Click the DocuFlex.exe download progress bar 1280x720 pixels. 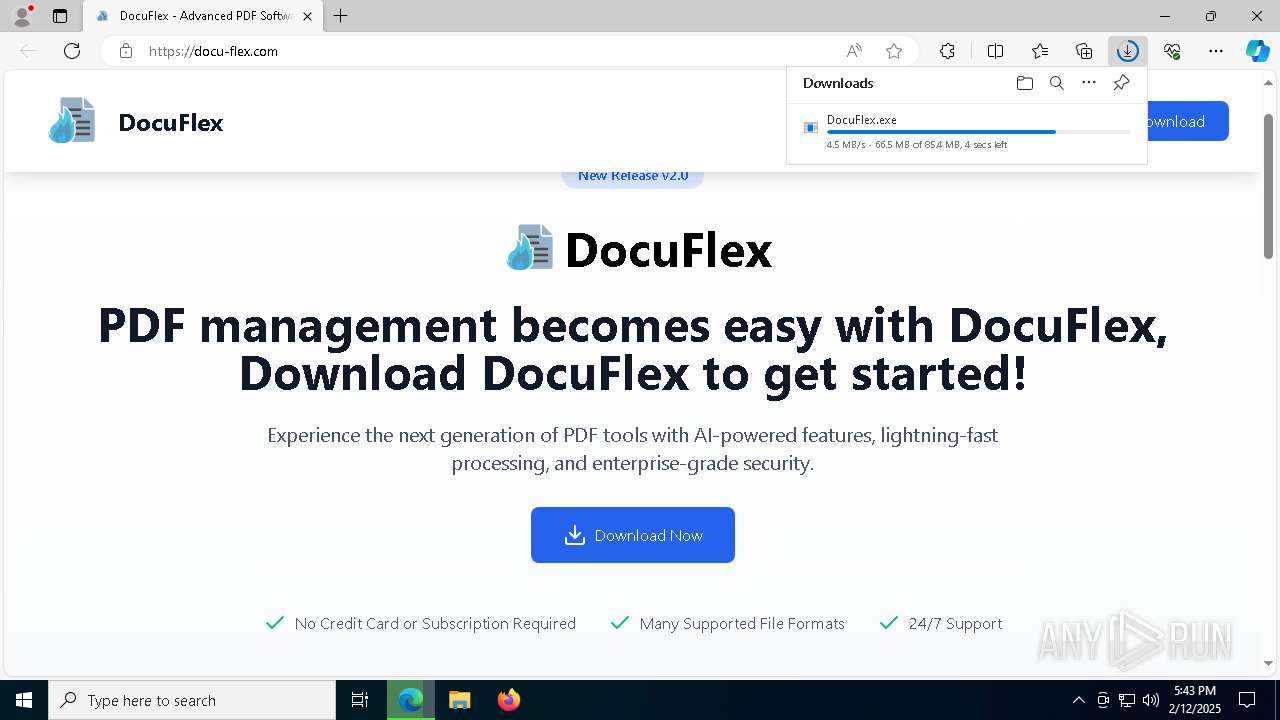point(979,132)
